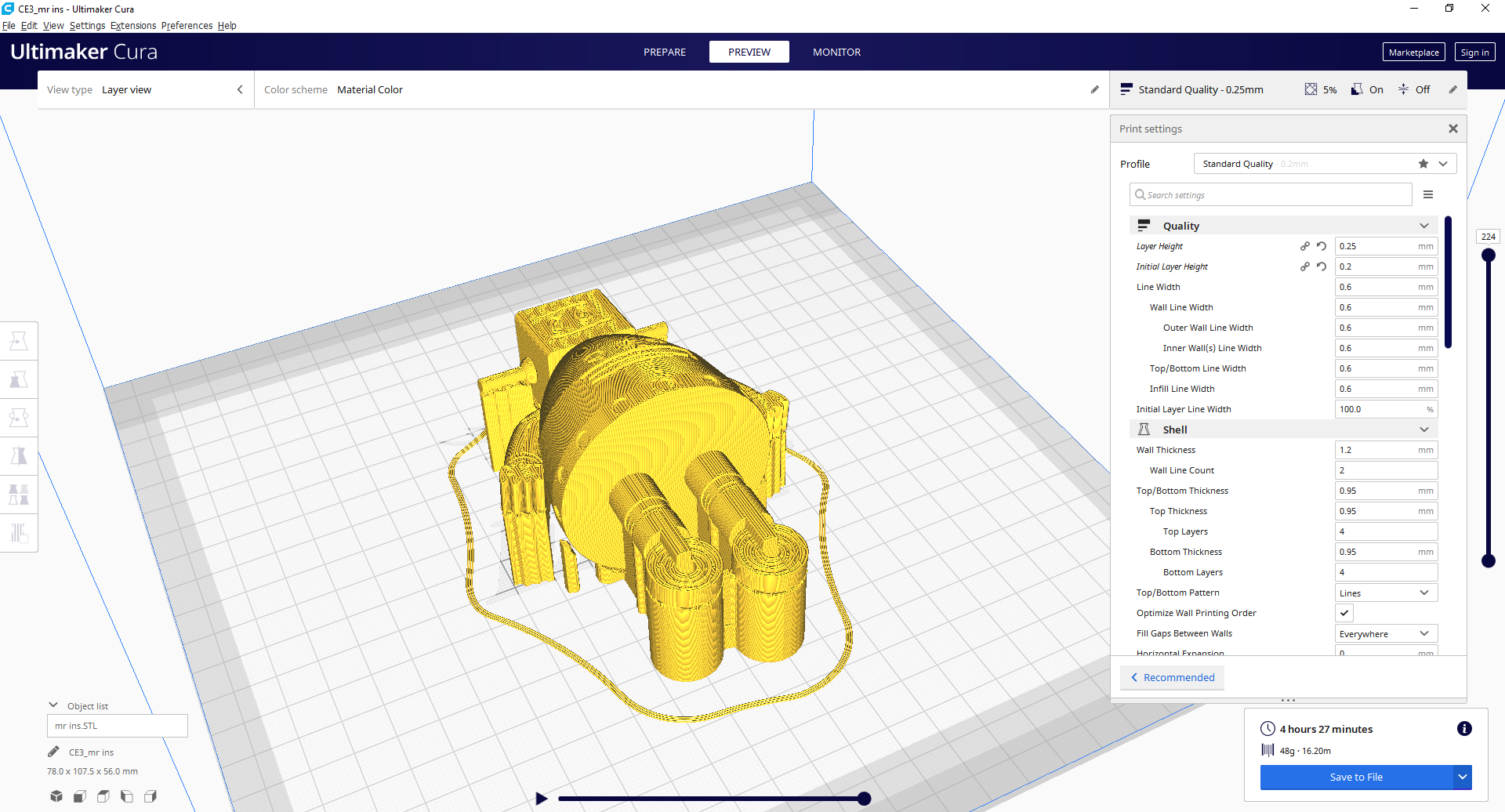
Task: Open the Edit menu
Action: 29,25
